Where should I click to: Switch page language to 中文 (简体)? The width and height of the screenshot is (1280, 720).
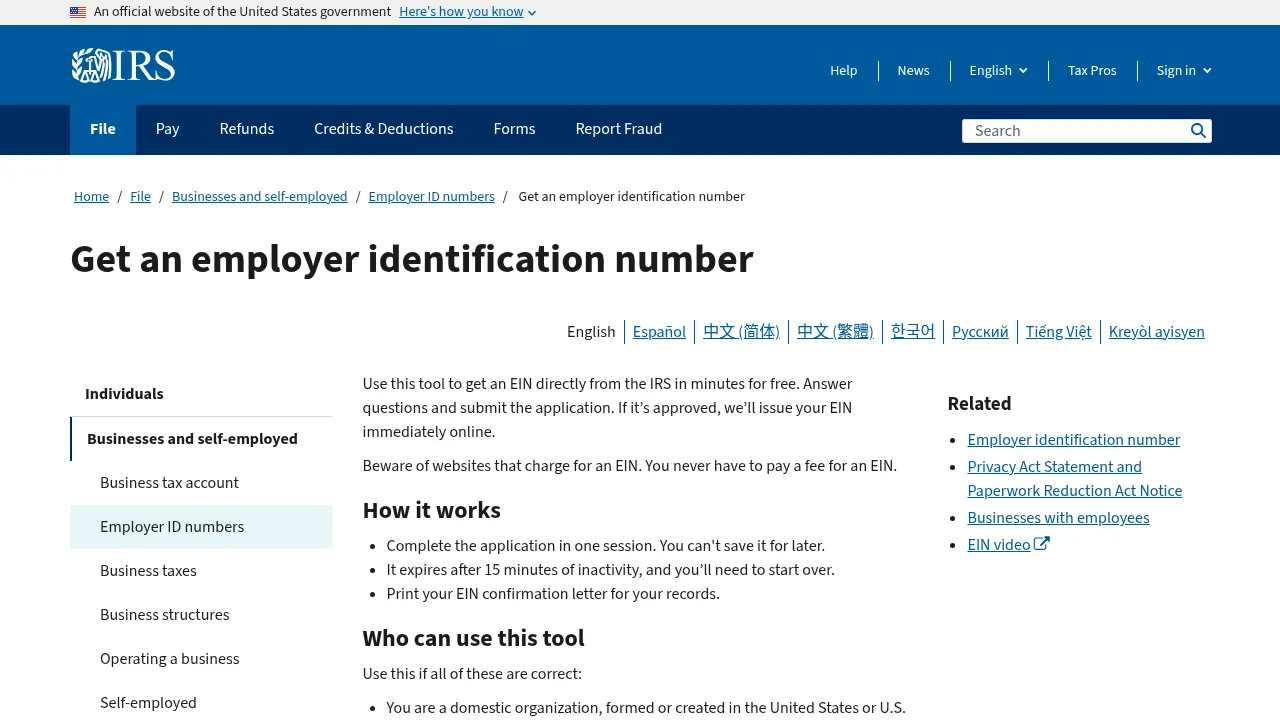point(741,332)
